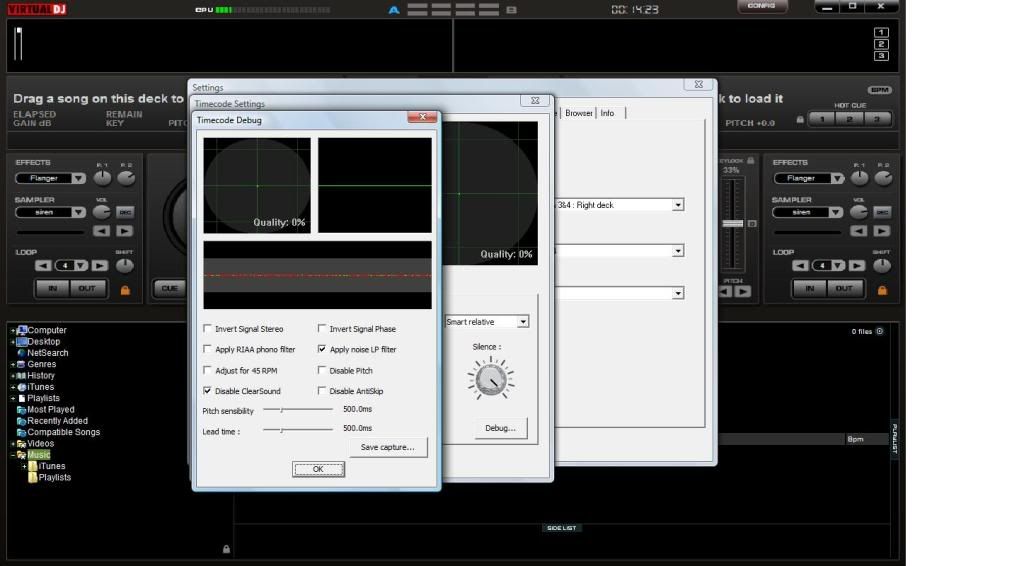Check Invert Signal Stereo checkbox
The image size is (1024, 566).
[x=208, y=328]
